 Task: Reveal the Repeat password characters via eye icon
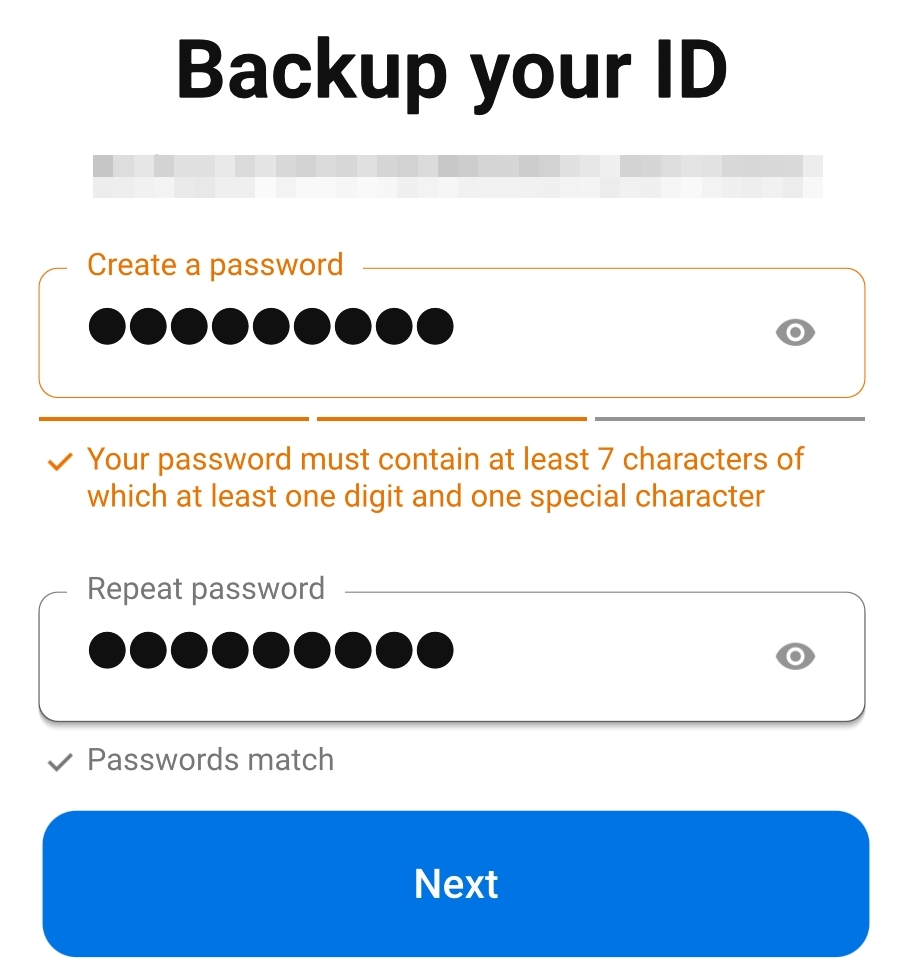tap(795, 656)
